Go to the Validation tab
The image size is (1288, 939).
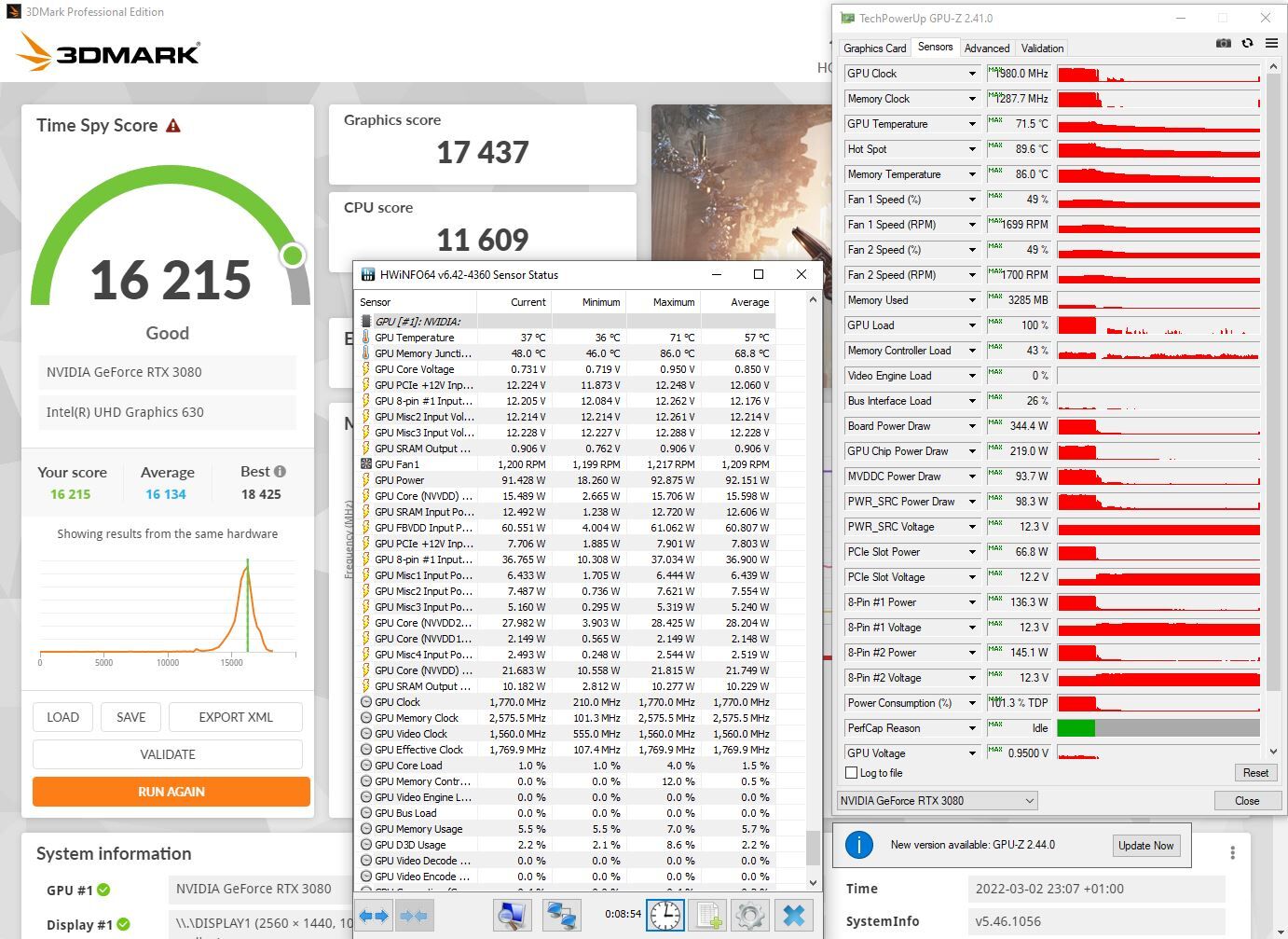[1042, 48]
